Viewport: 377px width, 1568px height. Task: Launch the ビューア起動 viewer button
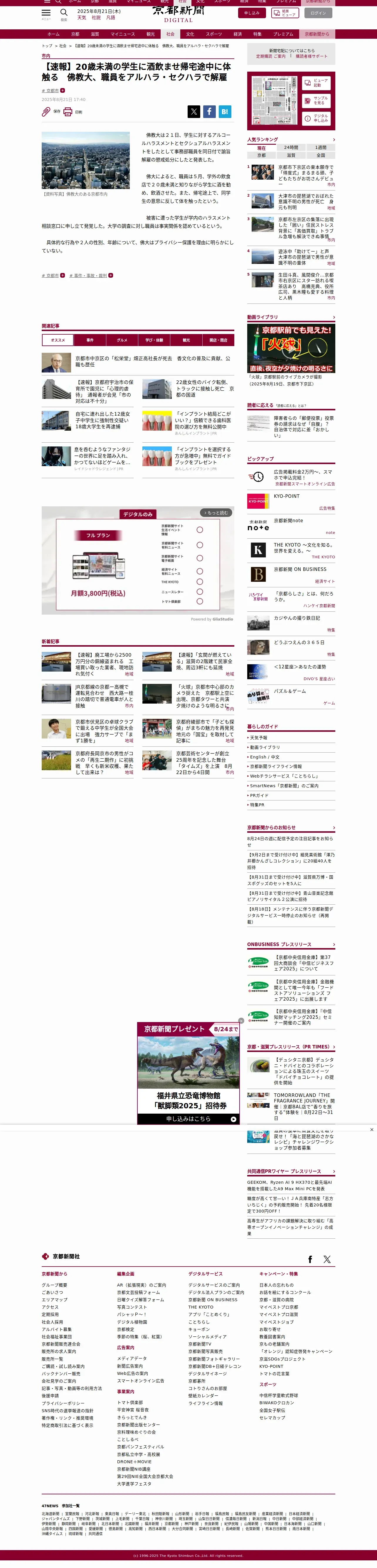click(316, 83)
